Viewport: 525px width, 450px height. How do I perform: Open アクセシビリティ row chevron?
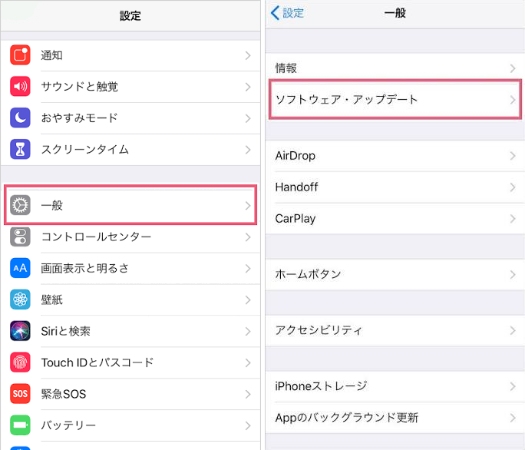coord(513,330)
